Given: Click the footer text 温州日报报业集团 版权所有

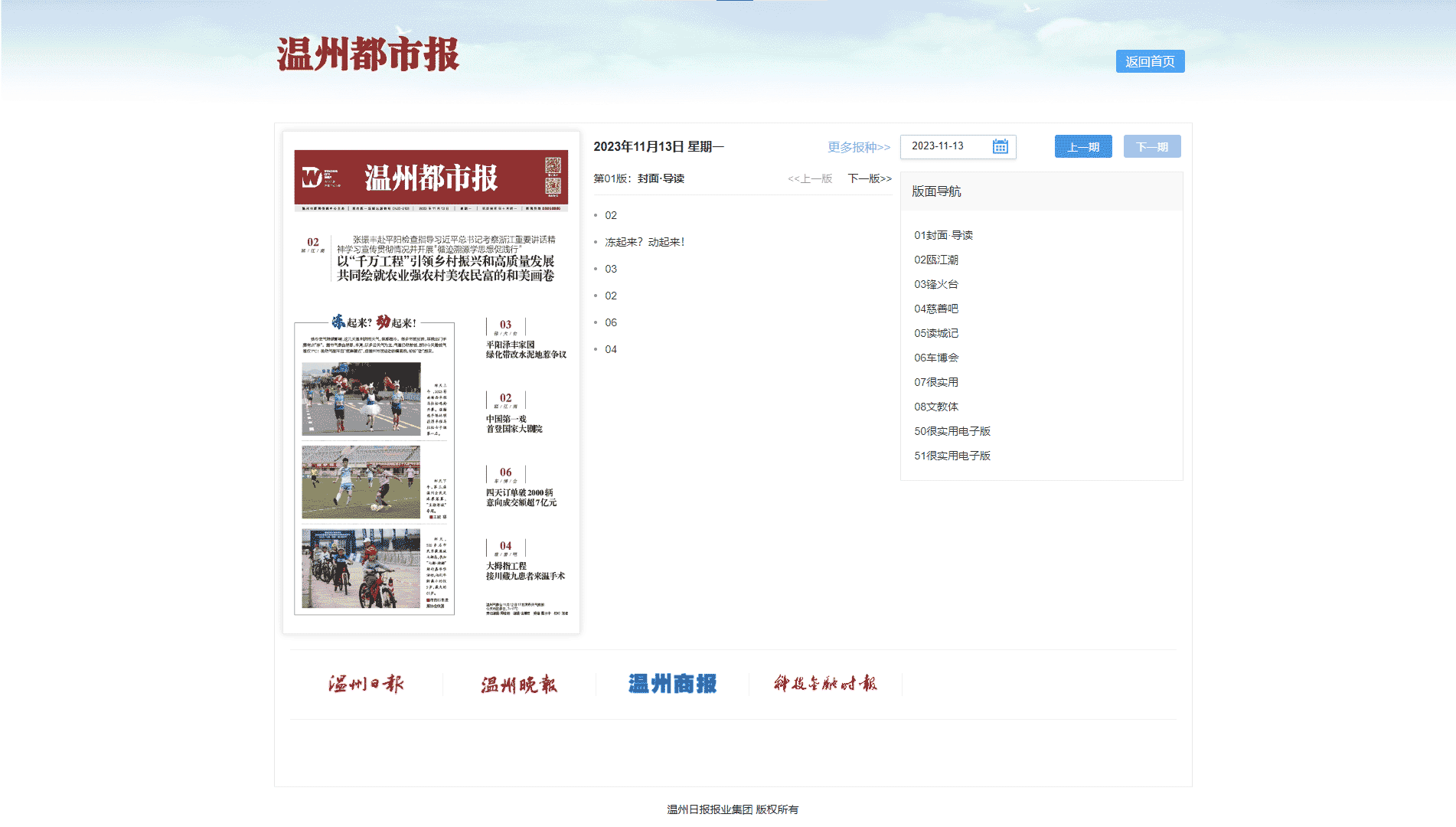Looking at the screenshot, I should (x=732, y=809).
